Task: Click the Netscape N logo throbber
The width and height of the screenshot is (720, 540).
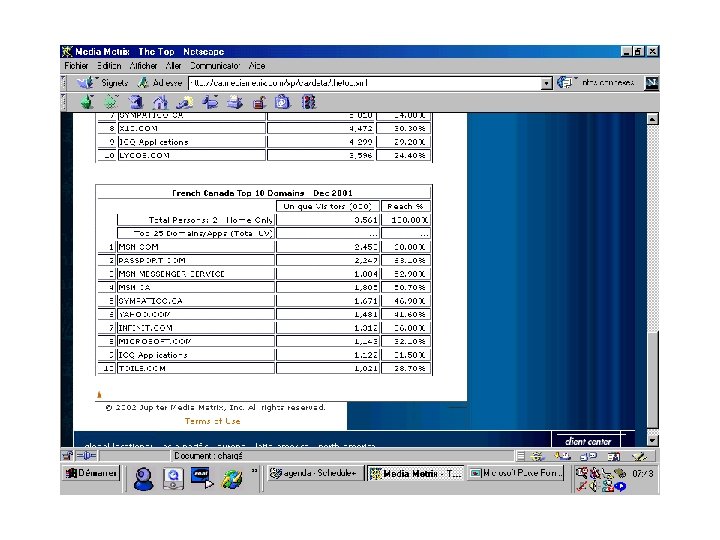Action: coord(651,83)
